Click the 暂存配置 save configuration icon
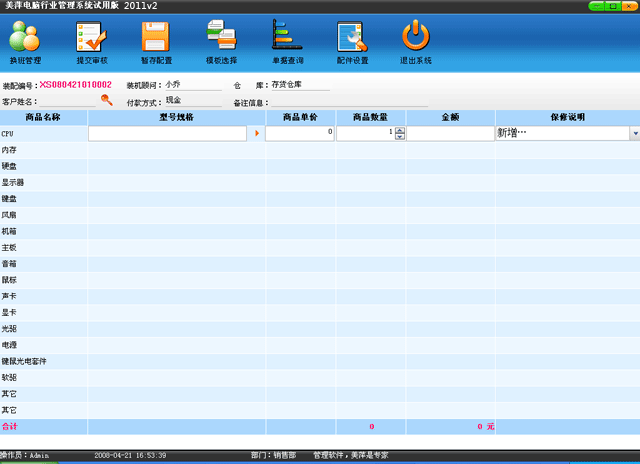Screen dimensions: 640x464 [156, 40]
